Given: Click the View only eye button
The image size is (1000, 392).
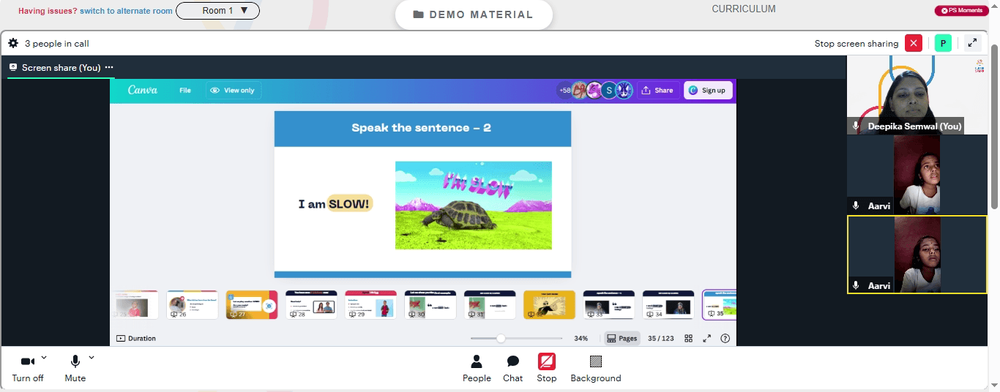Looking at the screenshot, I should 233,91.
